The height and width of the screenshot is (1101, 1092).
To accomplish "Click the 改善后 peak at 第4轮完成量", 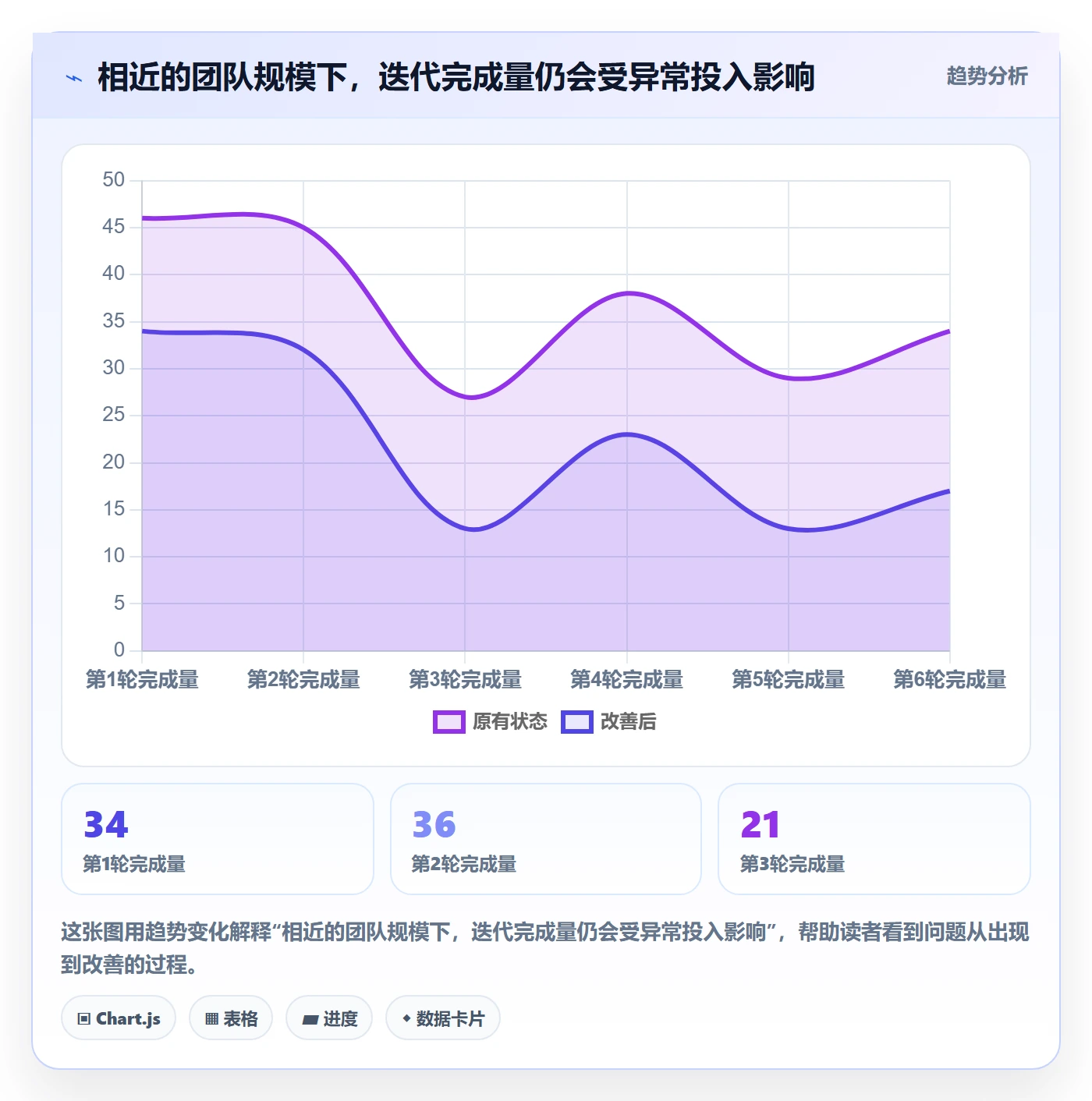I will click(x=627, y=434).
